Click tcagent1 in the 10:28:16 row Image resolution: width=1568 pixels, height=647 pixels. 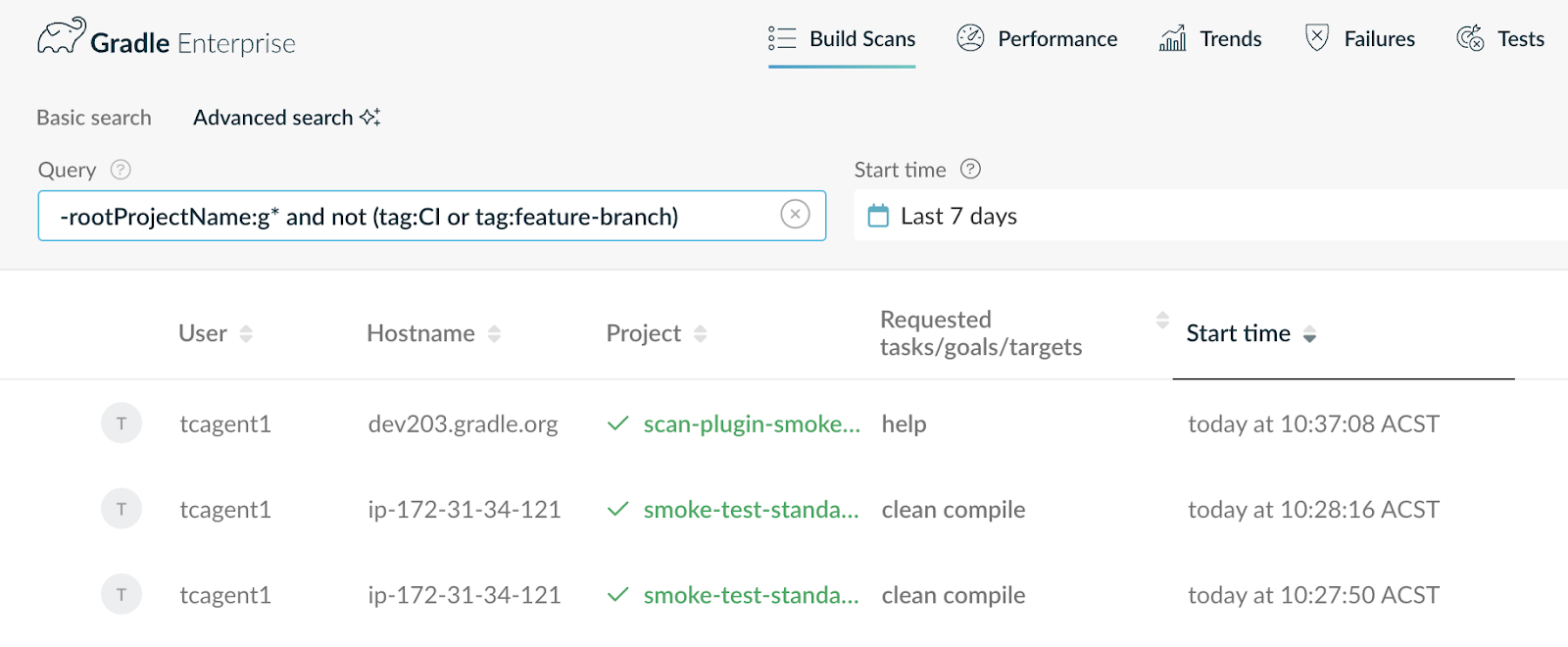(x=225, y=509)
